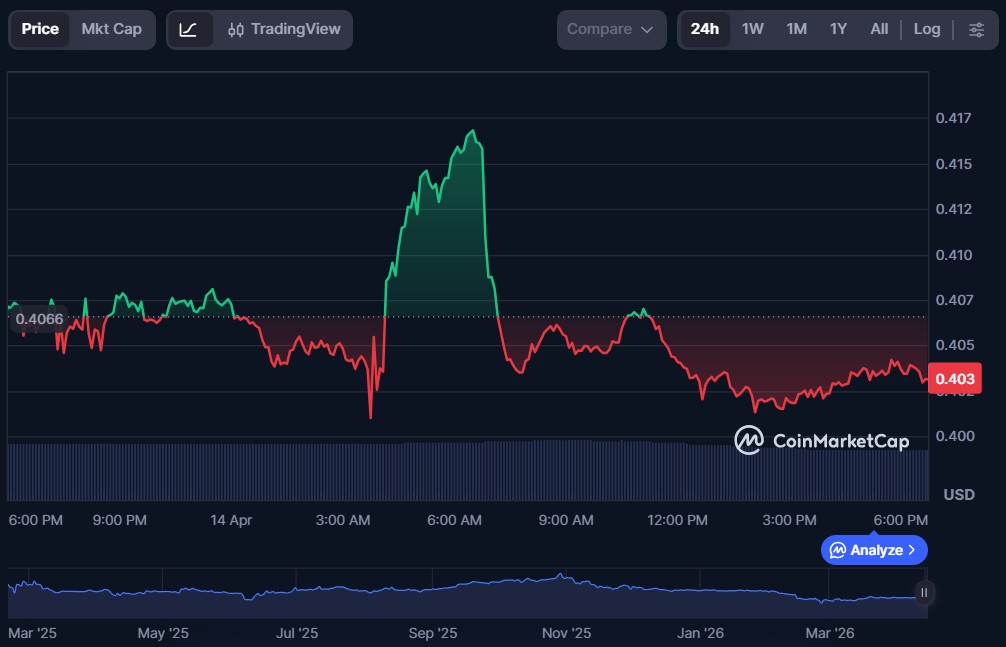This screenshot has width=1006, height=647.
Task: Switch to TradingView candlestick chart
Action: (284, 29)
